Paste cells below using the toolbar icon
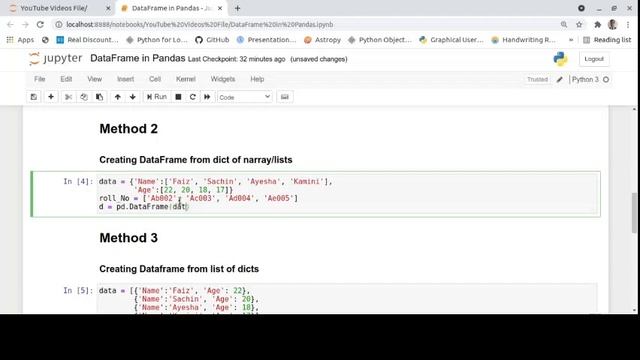Image resolution: width=640 pixels, height=360 pixels. (99, 97)
